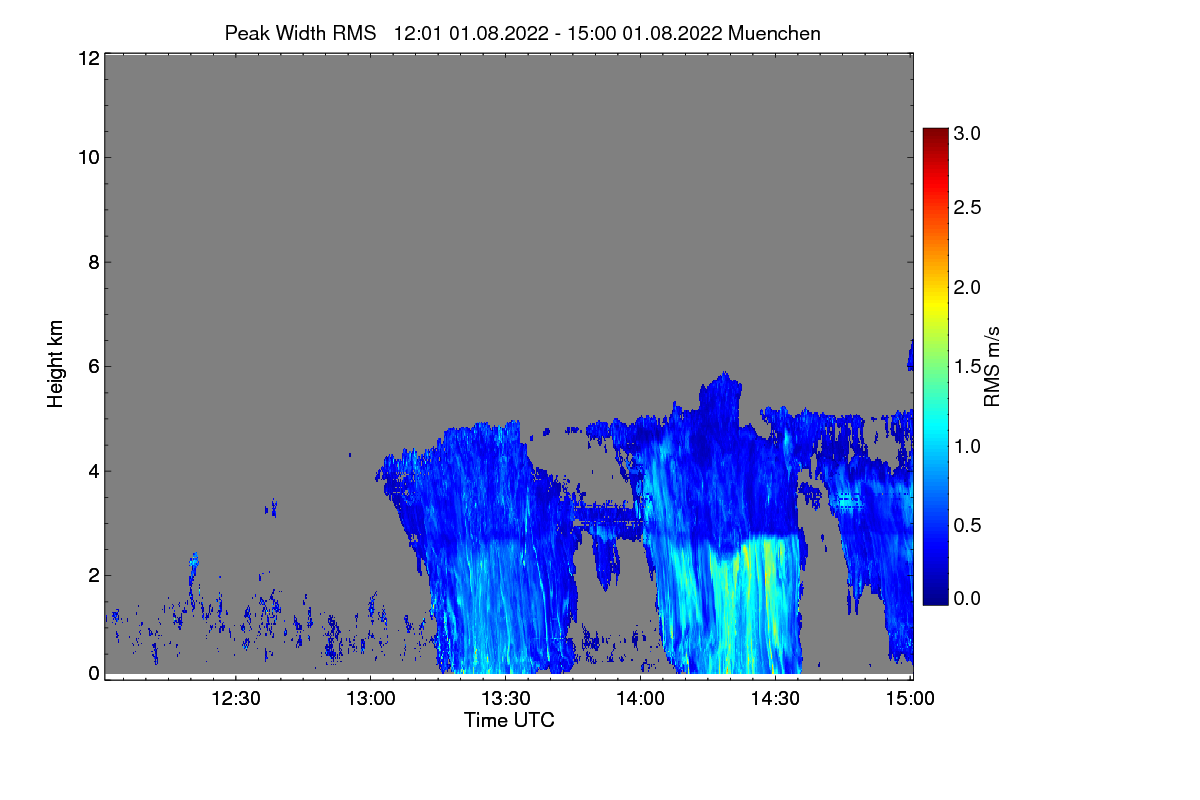Click colorbar value 1.0
Screen dimensions: 1200x800
coord(967,445)
